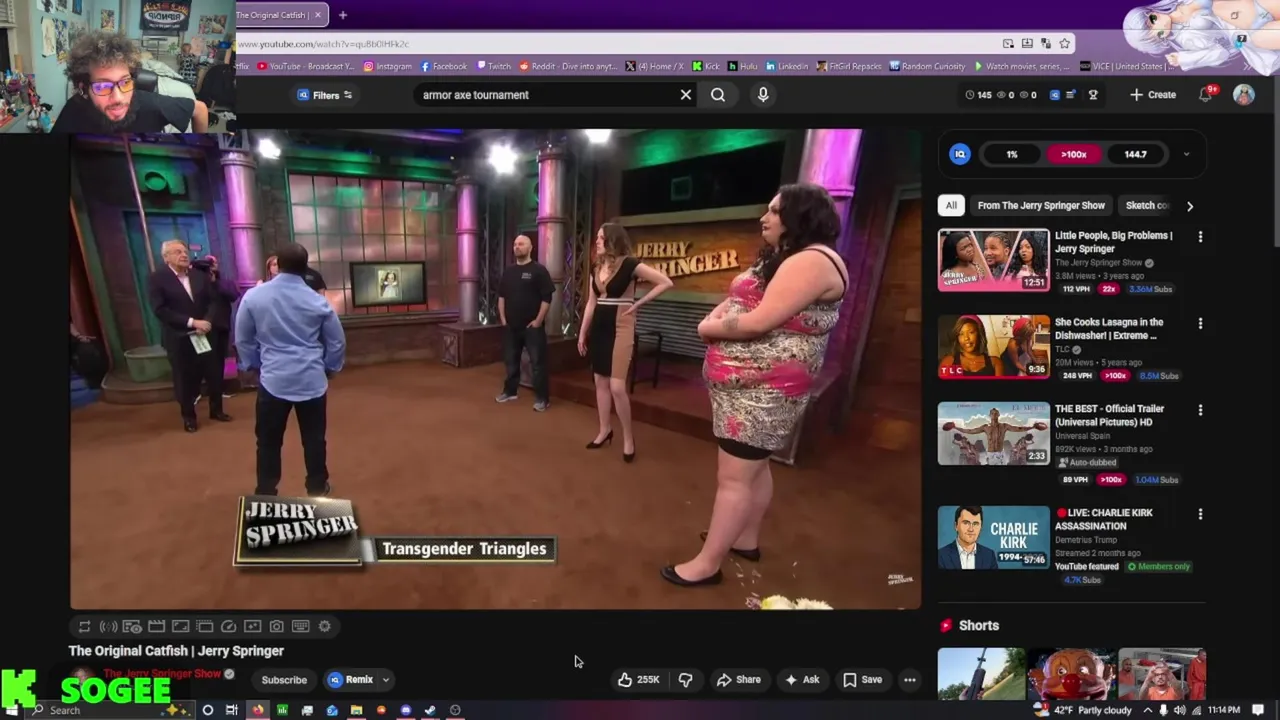This screenshot has height=720, width=1280.
Task: Select From The Jerry Springer Show chip
Action: (x=1041, y=205)
